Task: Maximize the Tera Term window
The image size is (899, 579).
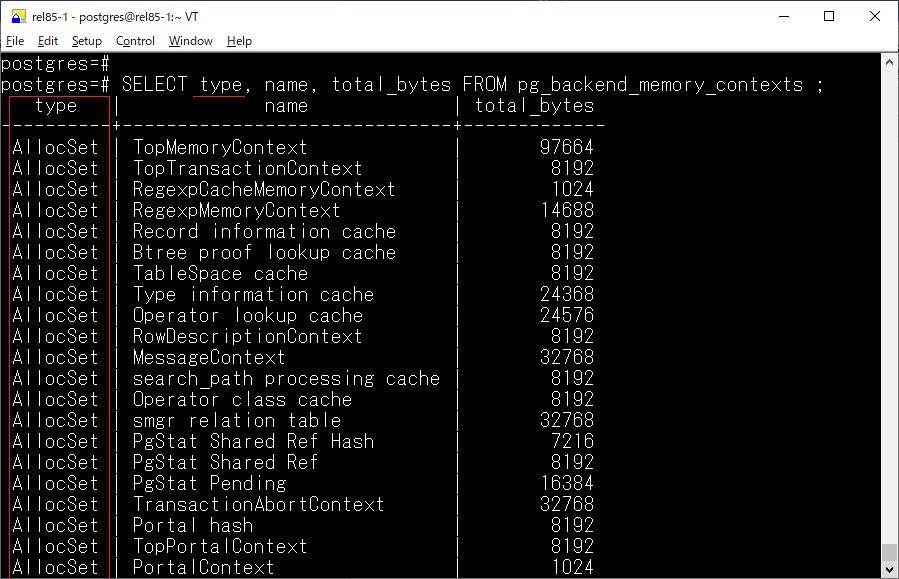Action: 829,16
